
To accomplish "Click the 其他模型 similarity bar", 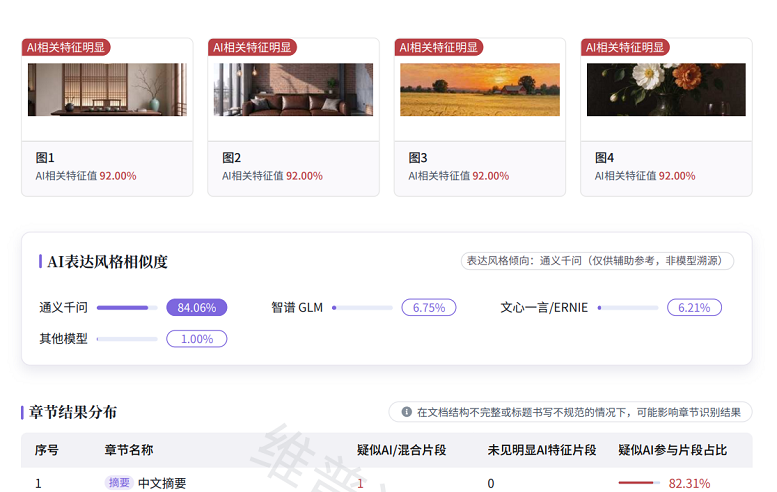I will [x=127, y=339].
